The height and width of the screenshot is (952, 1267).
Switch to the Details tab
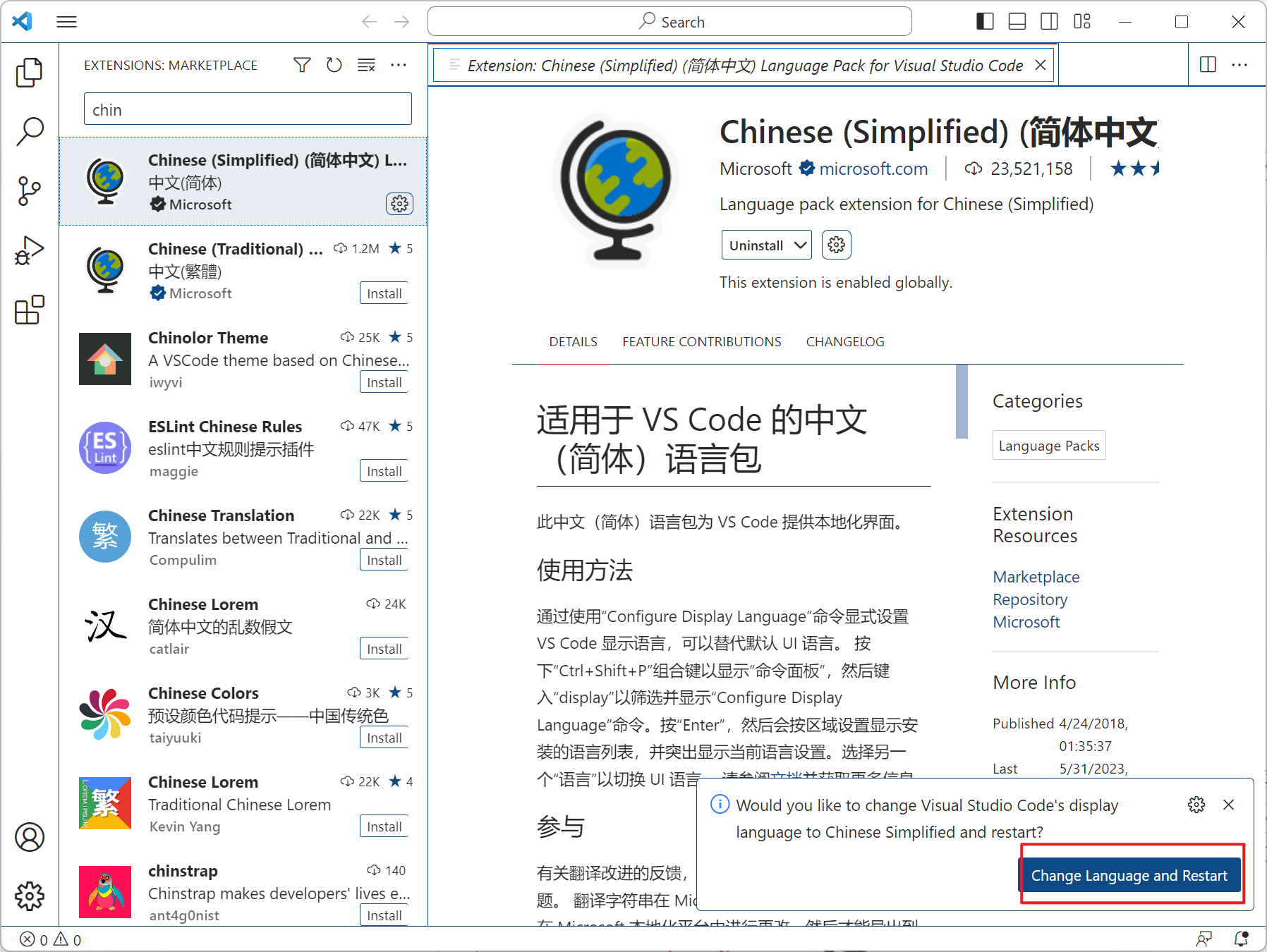click(573, 342)
